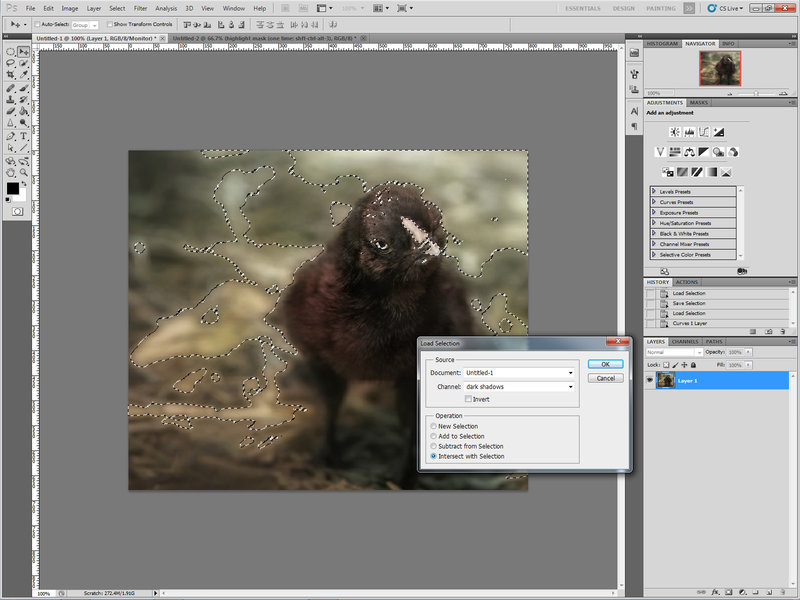Choose Subtract from Selection operation
This screenshot has height=600, width=800.
pyautogui.click(x=433, y=446)
